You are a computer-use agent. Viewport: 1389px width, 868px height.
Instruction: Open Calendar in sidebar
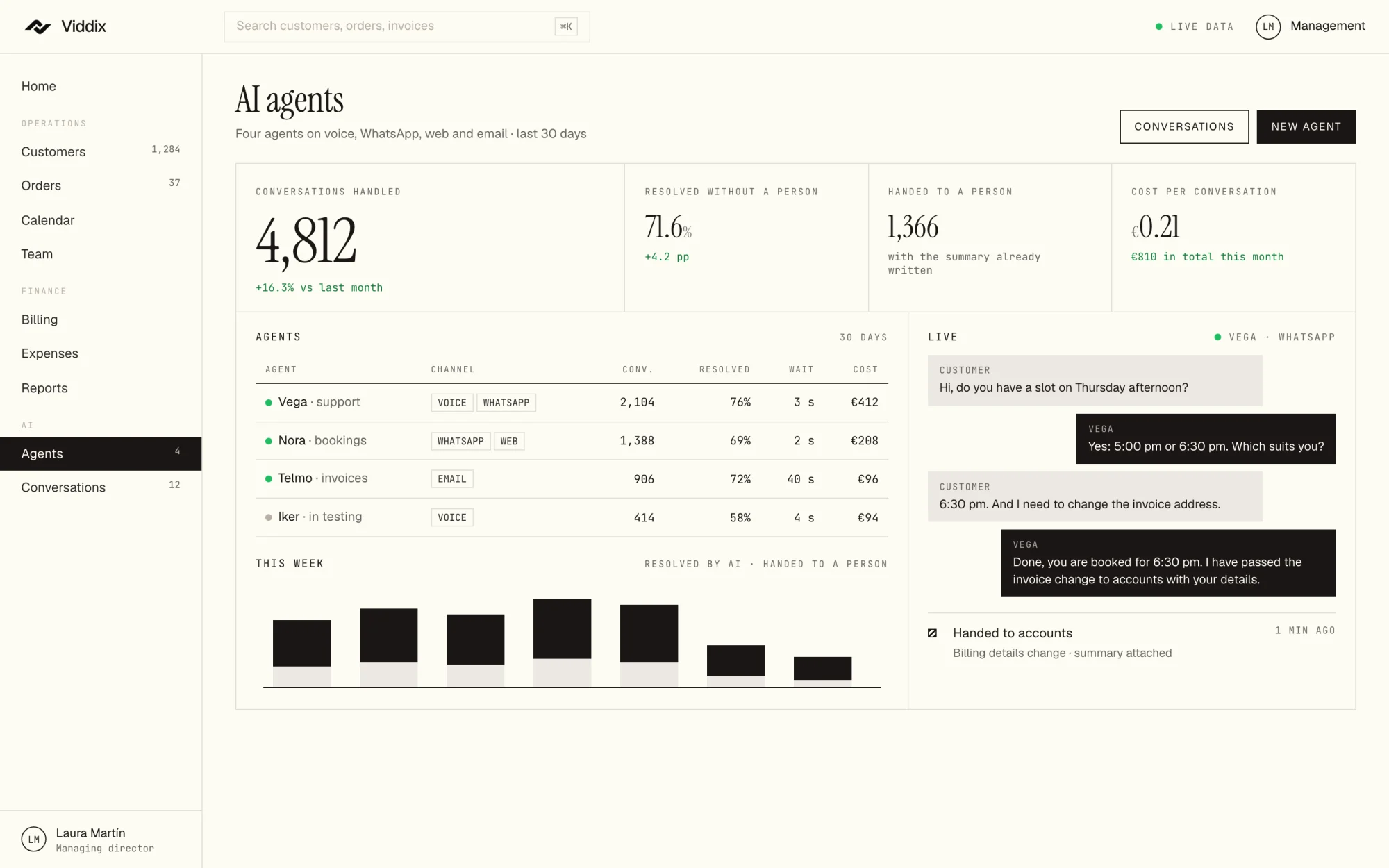(101, 220)
